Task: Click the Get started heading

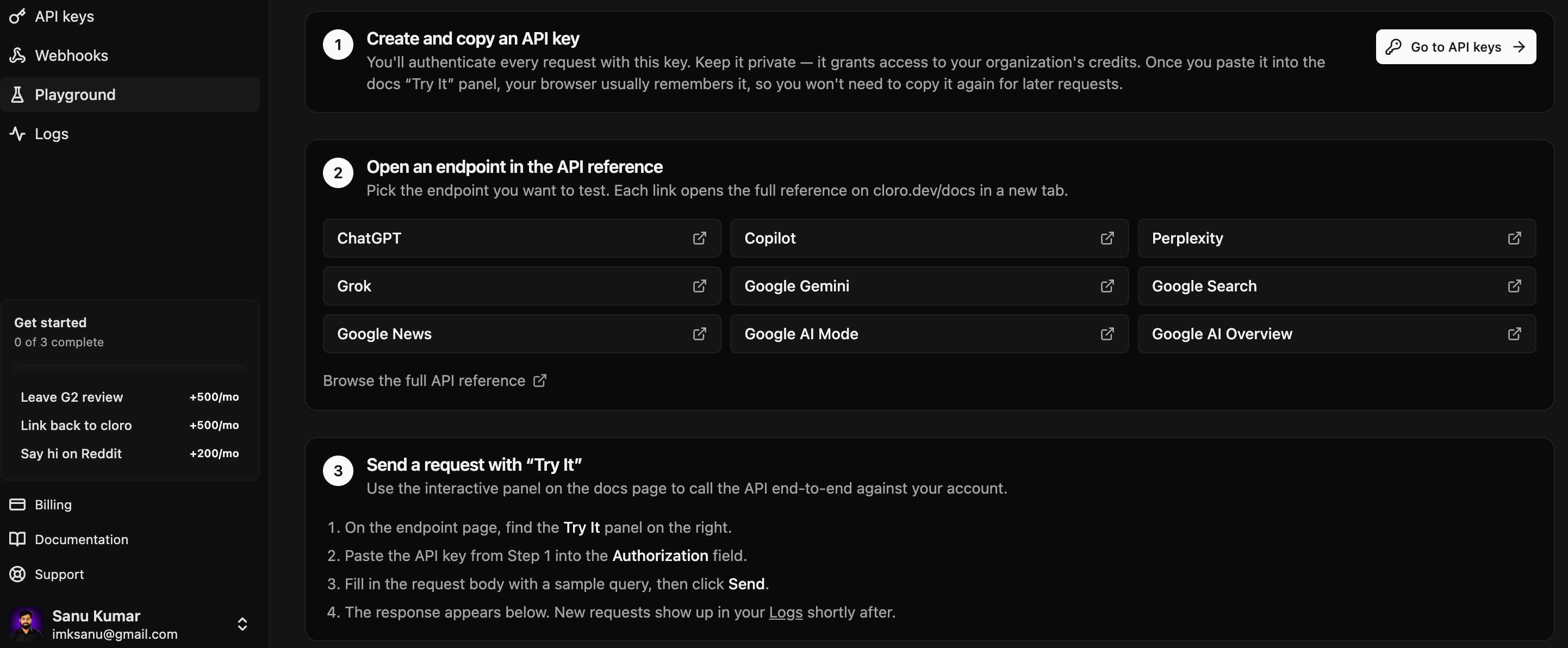Action: 51,322
